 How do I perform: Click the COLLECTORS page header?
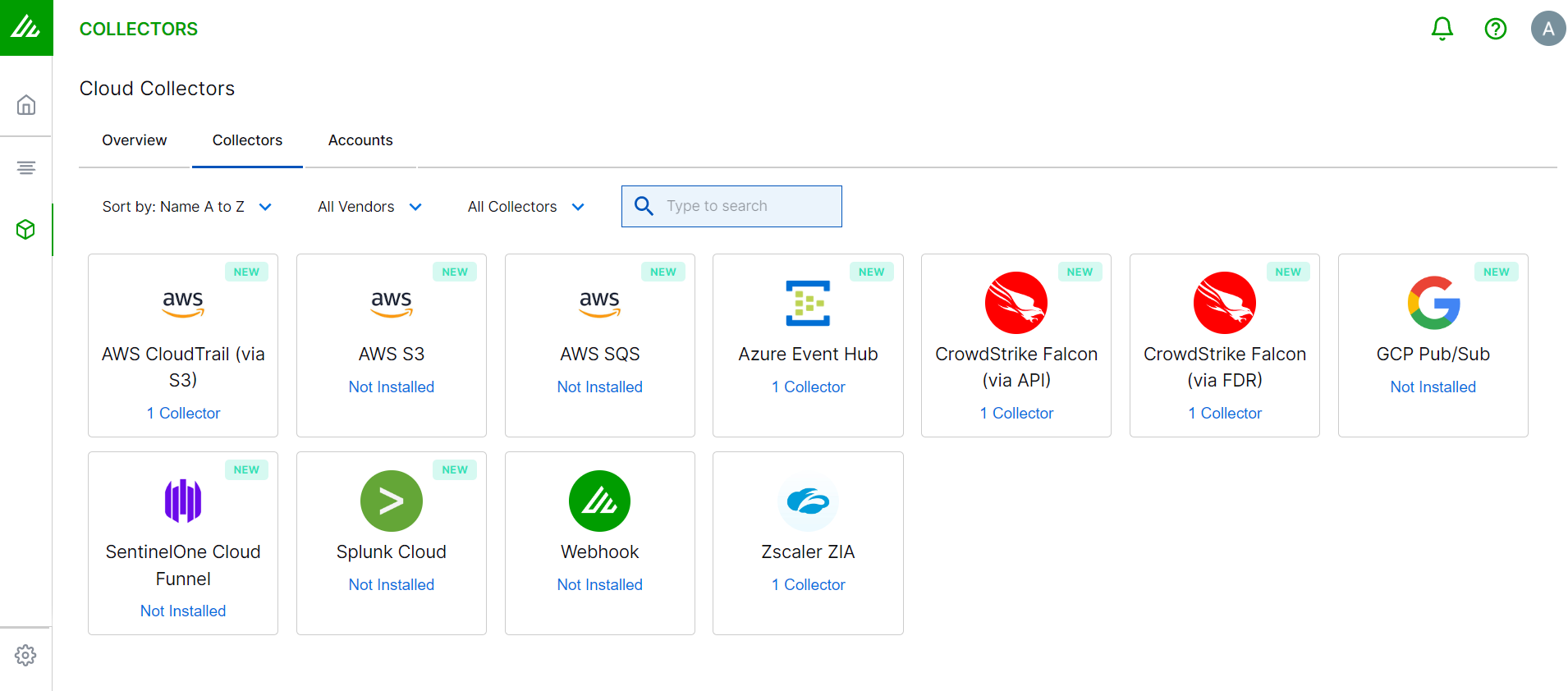coord(139,29)
